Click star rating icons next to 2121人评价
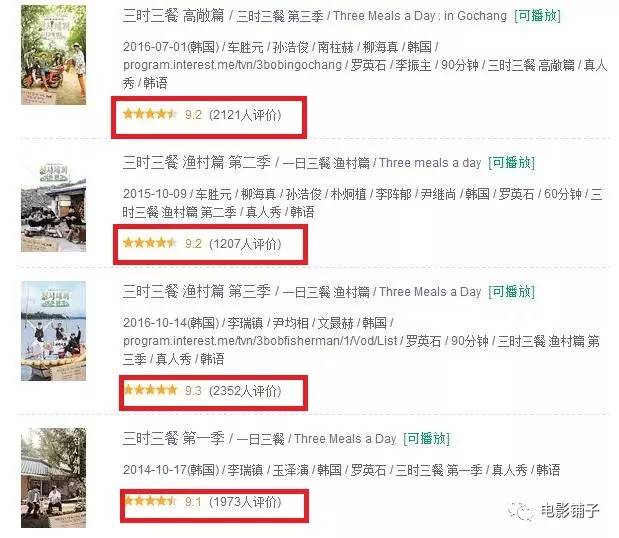619x538 pixels. 149,114
